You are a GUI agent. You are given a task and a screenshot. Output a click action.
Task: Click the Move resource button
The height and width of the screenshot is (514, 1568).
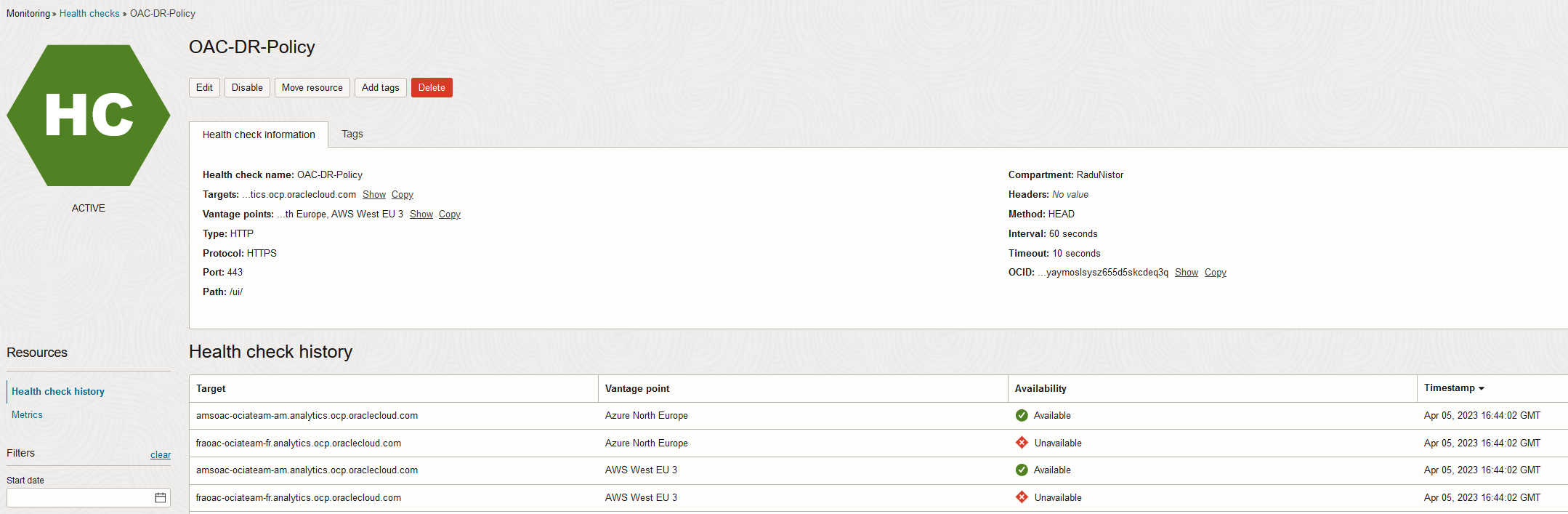[x=312, y=88]
